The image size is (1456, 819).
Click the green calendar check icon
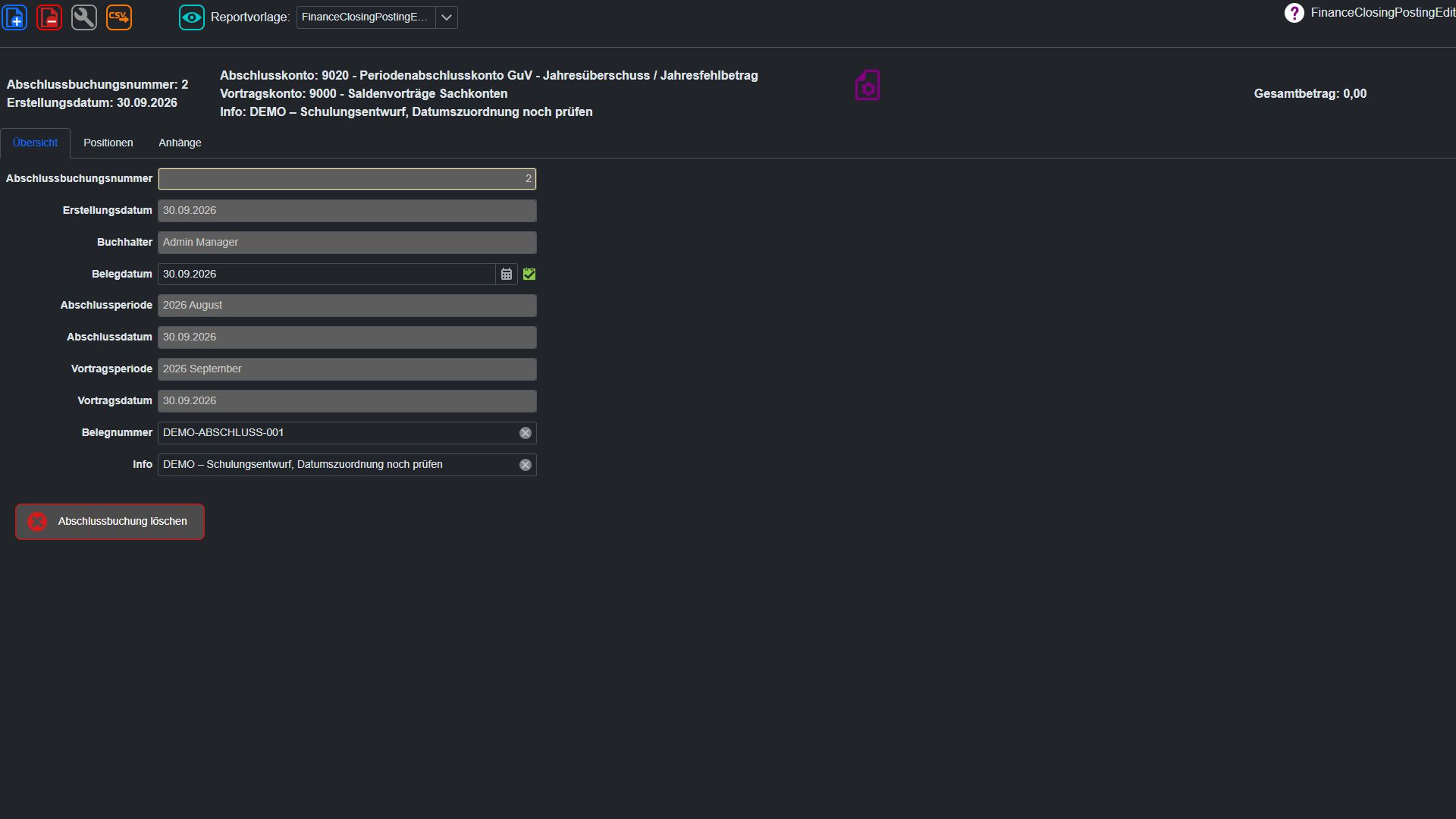(x=529, y=274)
